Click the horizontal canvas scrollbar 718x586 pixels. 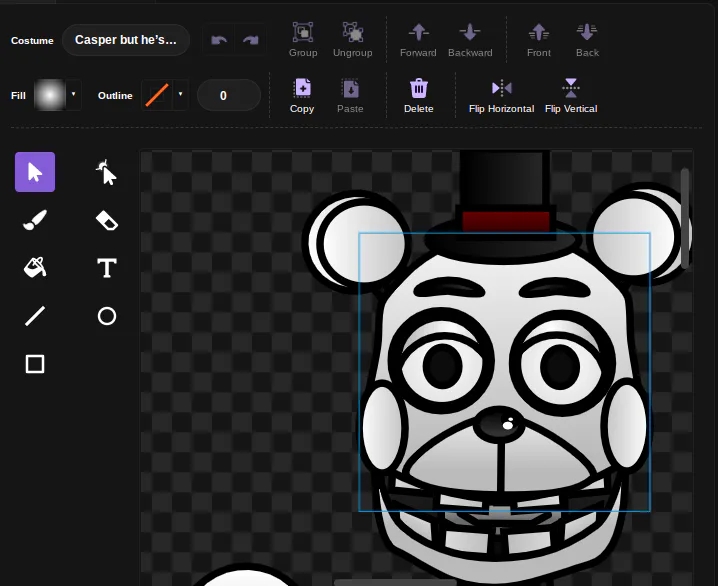[394, 582]
